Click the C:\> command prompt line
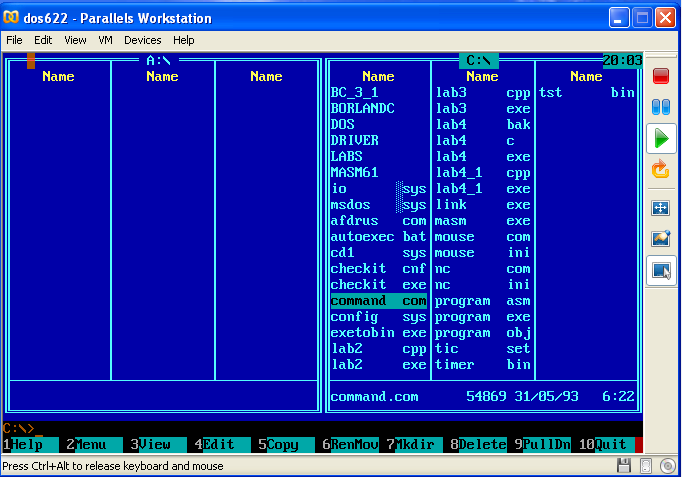682x477 pixels. (x=322, y=428)
